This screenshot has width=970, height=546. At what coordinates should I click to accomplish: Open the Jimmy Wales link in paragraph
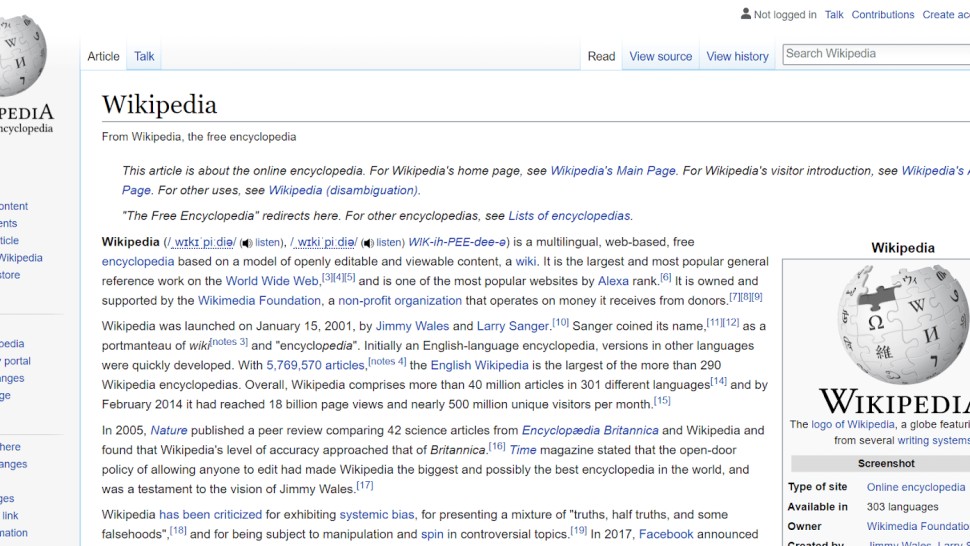tap(413, 326)
